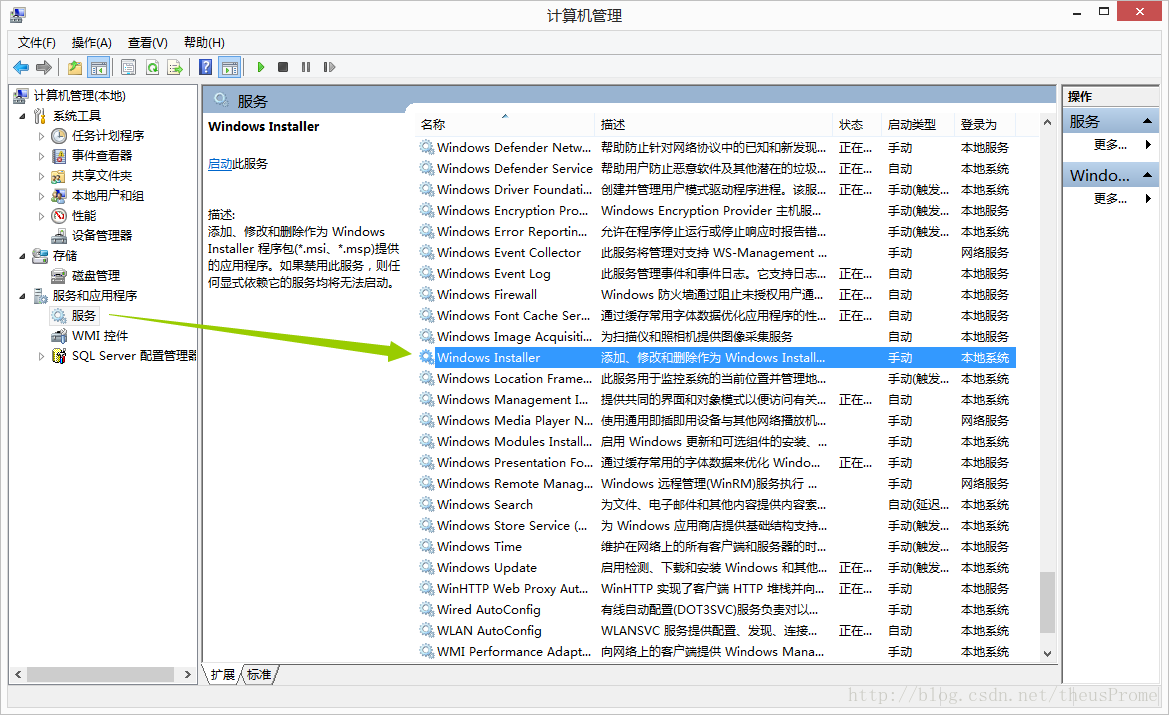This screenshot has width=1169, height=715.
Task: Select 服务 node in the tree
Action: 84,316
